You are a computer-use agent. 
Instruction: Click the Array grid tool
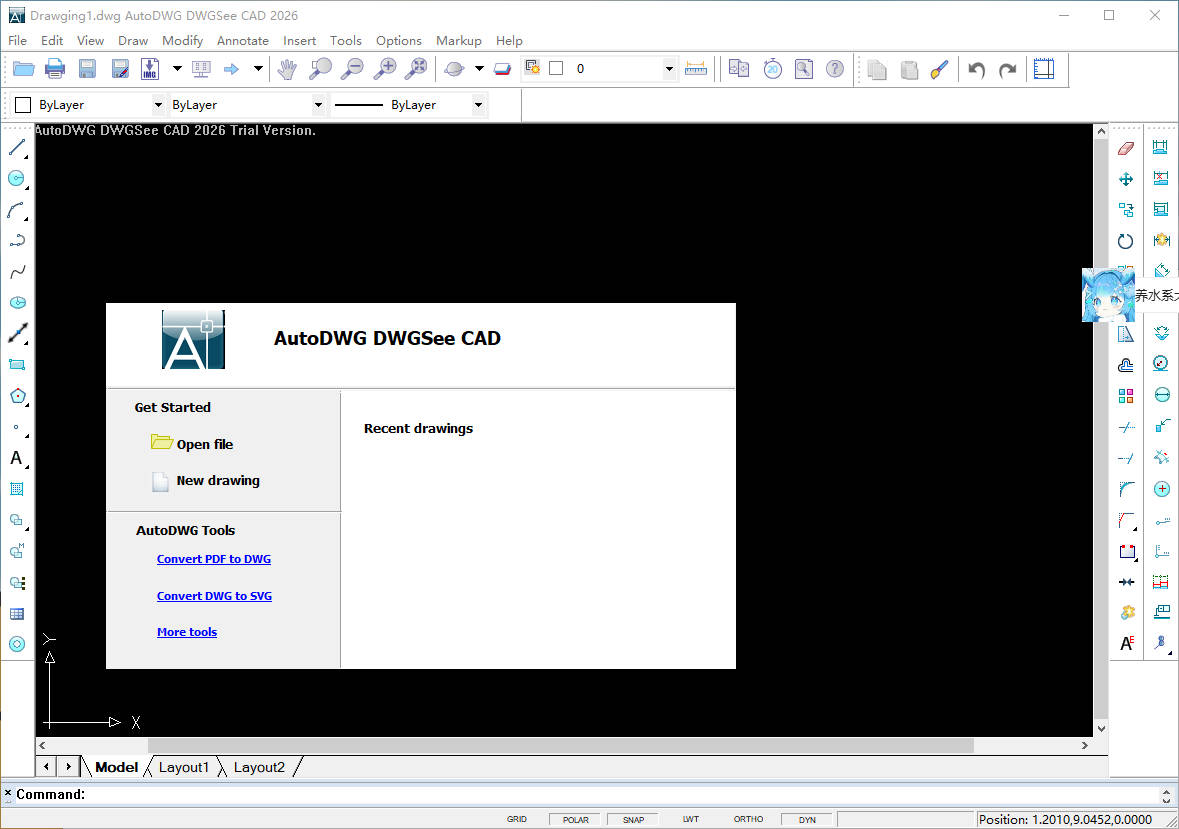1126,396
